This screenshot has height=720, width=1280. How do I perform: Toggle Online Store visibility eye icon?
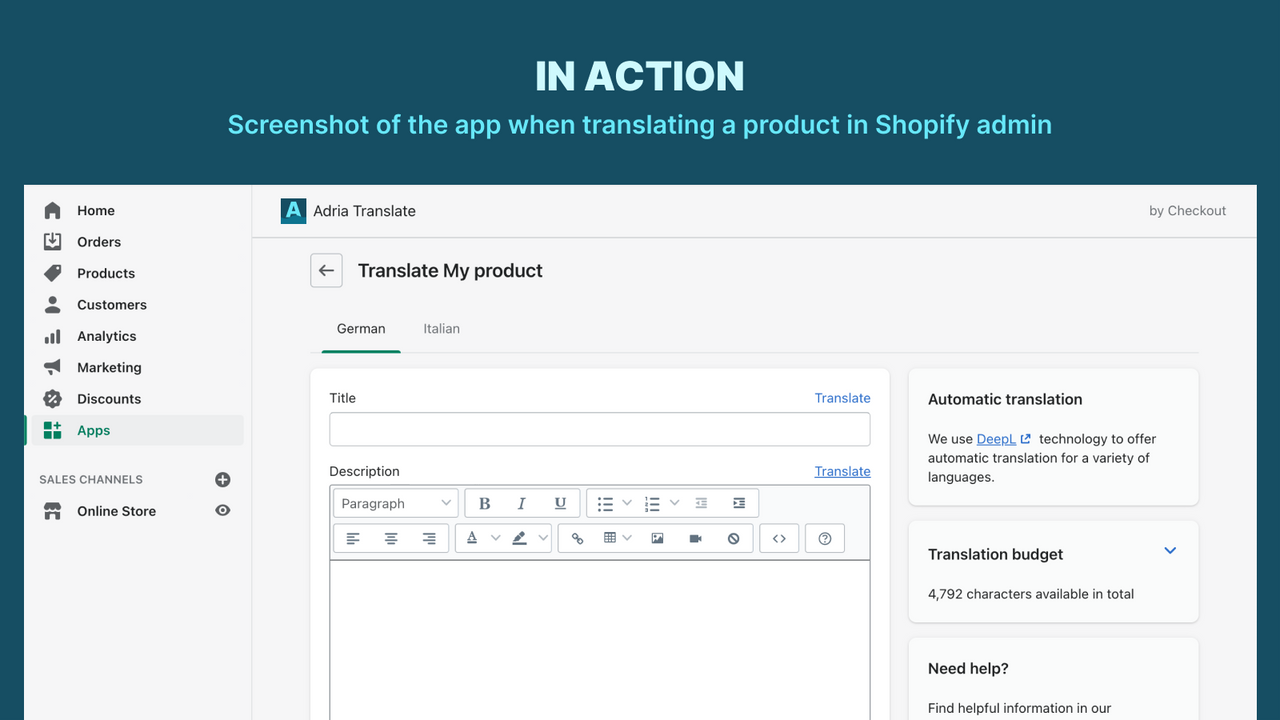(x=222, y=510)
